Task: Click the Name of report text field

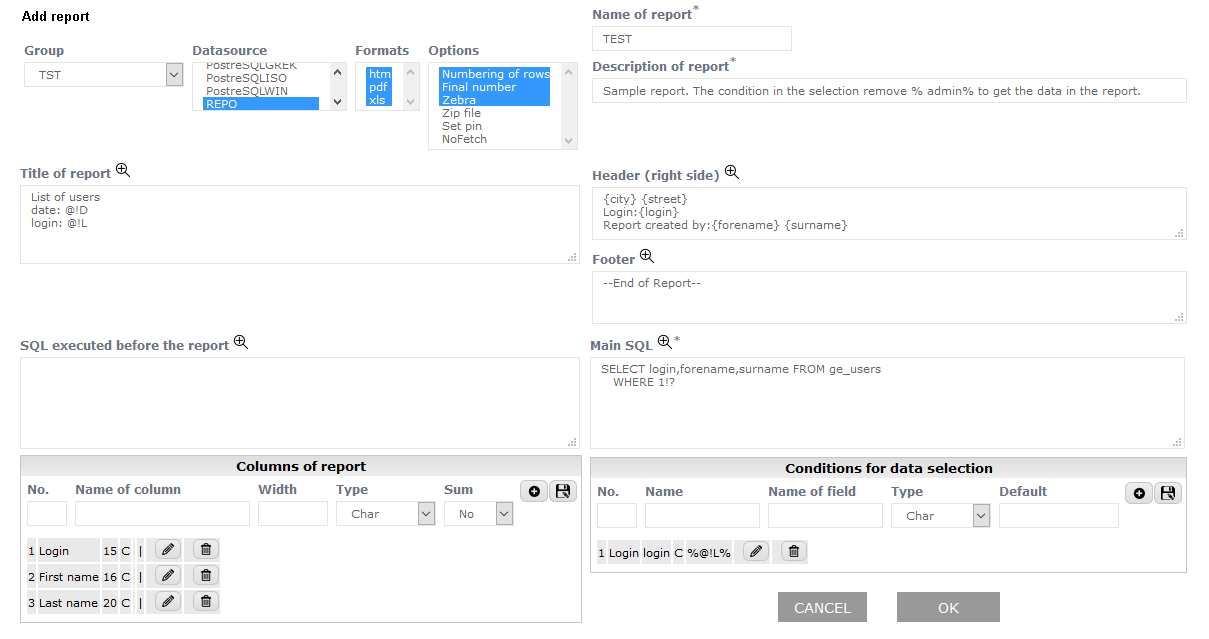Action: click(691, 39)
